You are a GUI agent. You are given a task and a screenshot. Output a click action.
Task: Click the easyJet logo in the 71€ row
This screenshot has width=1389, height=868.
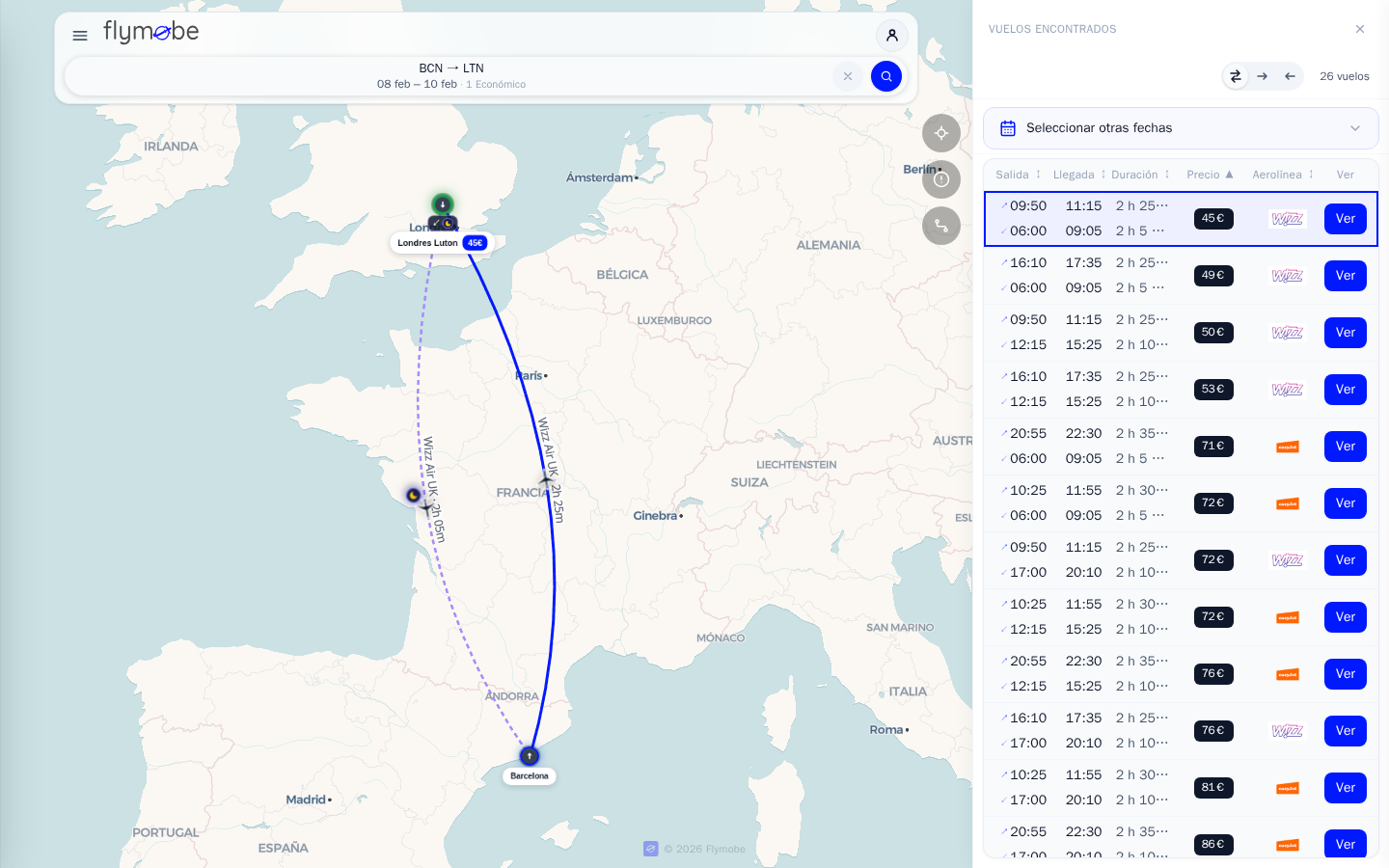[x=1288, y=447]
